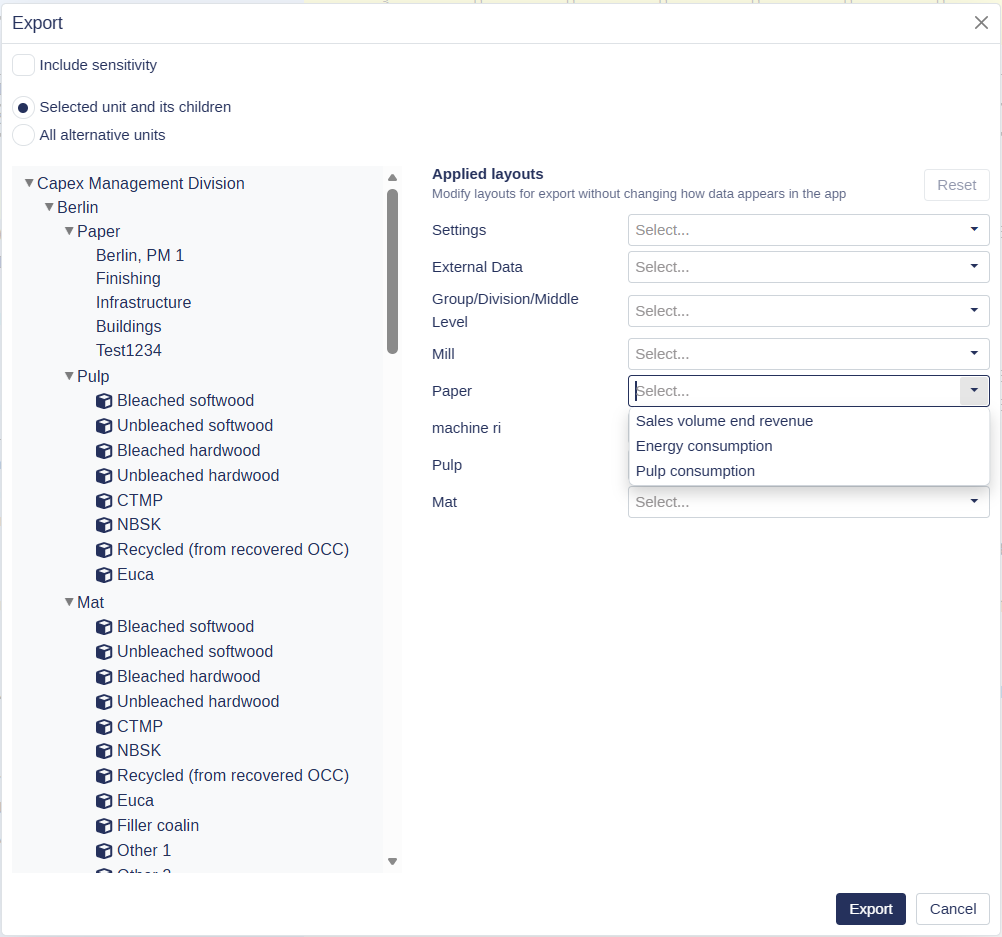Click the Cancel button
The image size is (1002, 937).
pyautogui.click(x=952, y=909)
